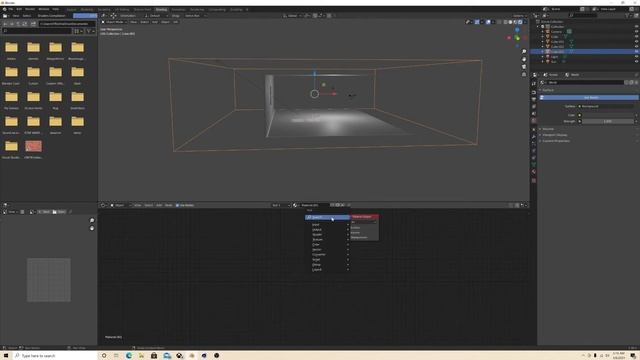Screen dimensions: 640x360
Task: Click the world Color field
Action: (608, 115)
